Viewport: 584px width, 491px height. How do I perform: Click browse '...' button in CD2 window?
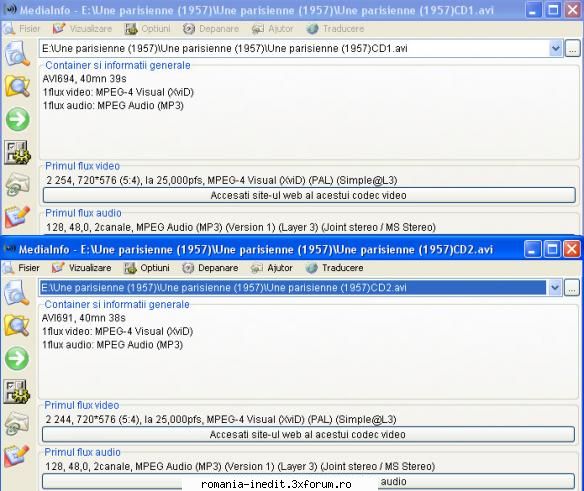[572, 288]
